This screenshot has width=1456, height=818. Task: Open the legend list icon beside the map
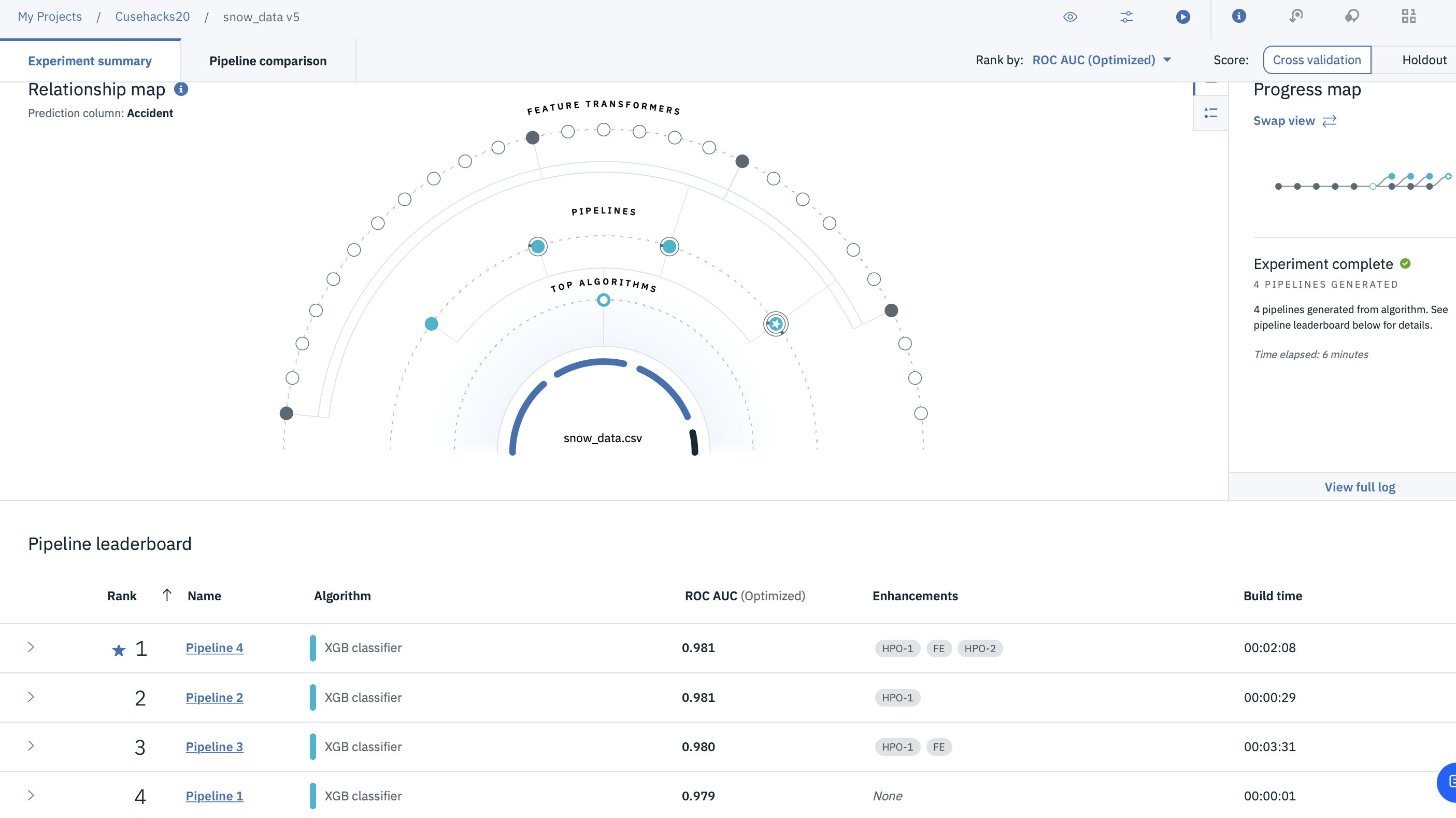point(1211,113)
